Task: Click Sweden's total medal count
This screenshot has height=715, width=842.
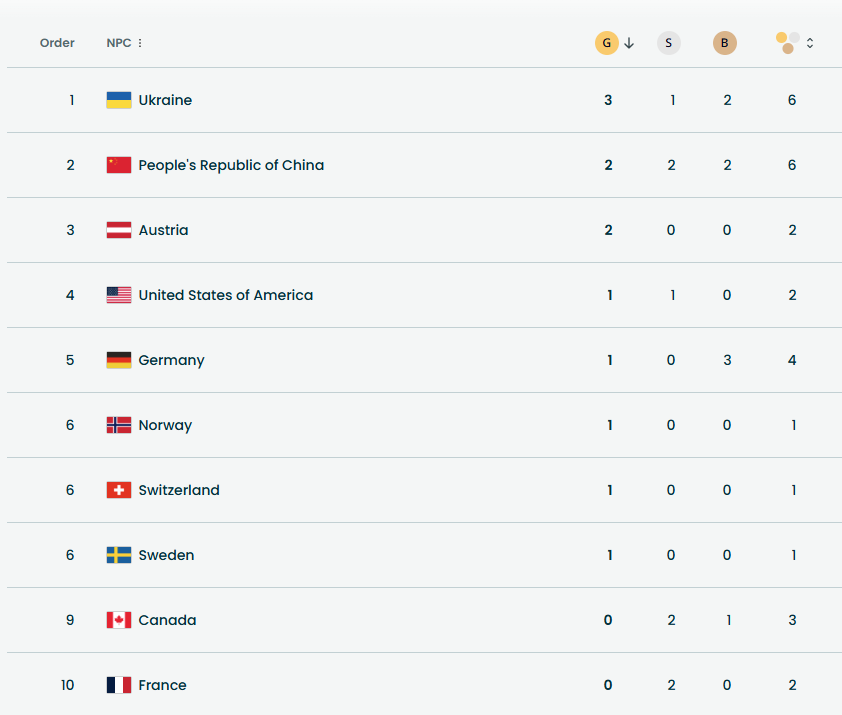Action: coord(792,555)
